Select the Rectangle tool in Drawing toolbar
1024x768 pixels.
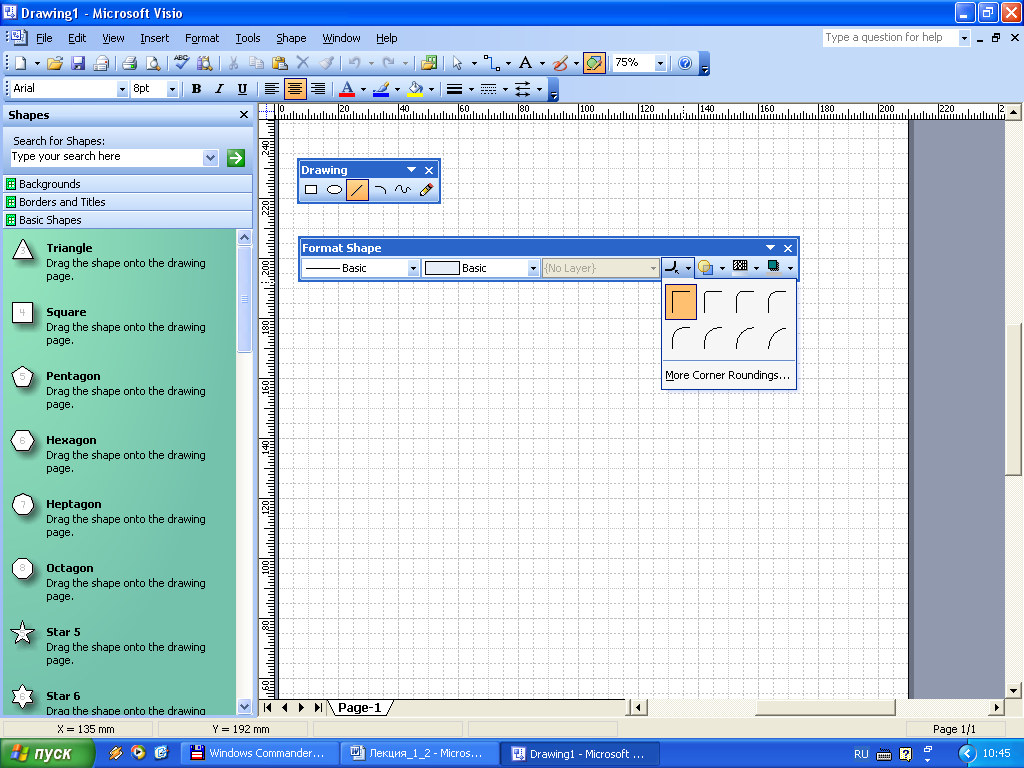click(x=311, y=190)
